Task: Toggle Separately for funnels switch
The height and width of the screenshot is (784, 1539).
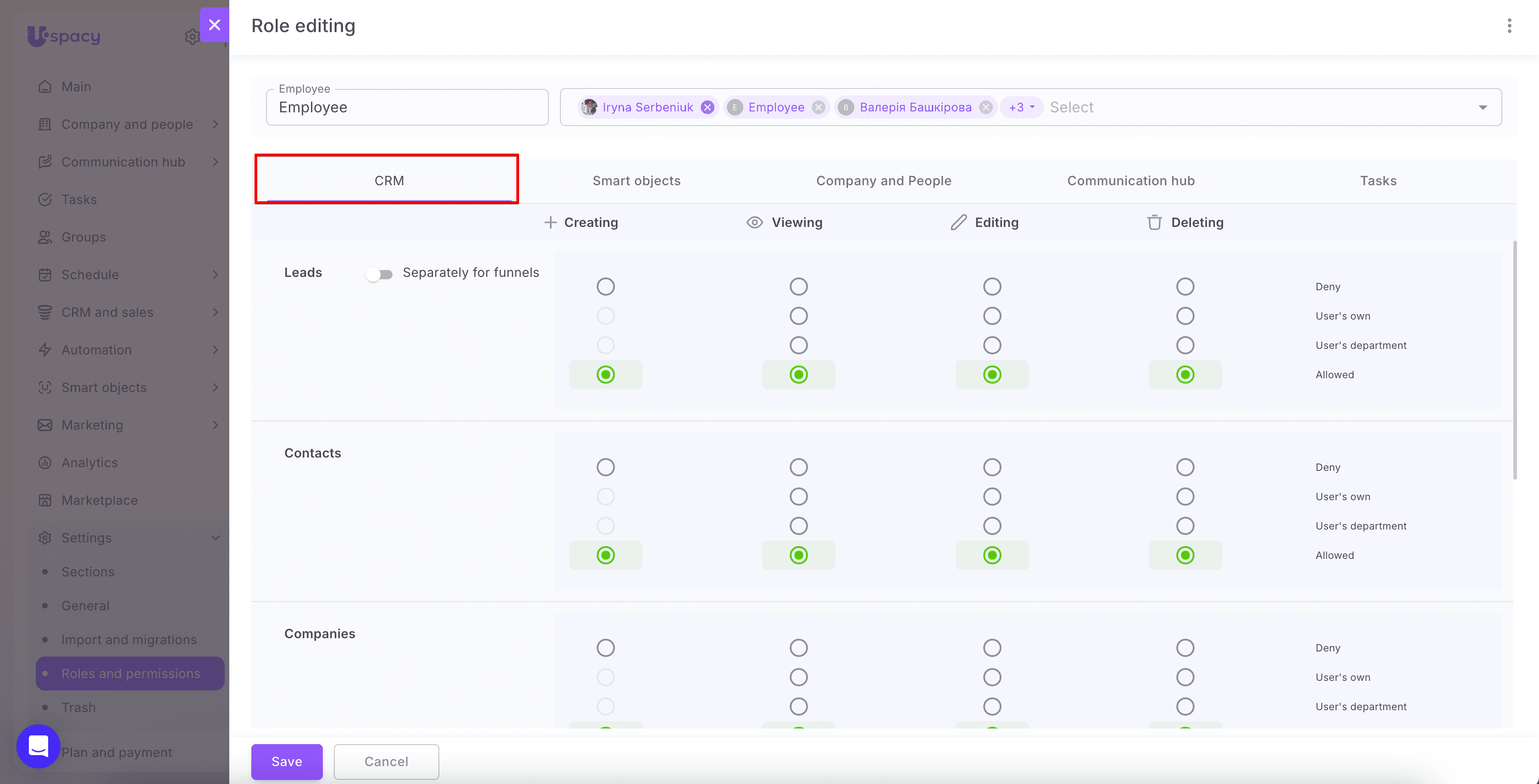Action: [x=379, y=274]
